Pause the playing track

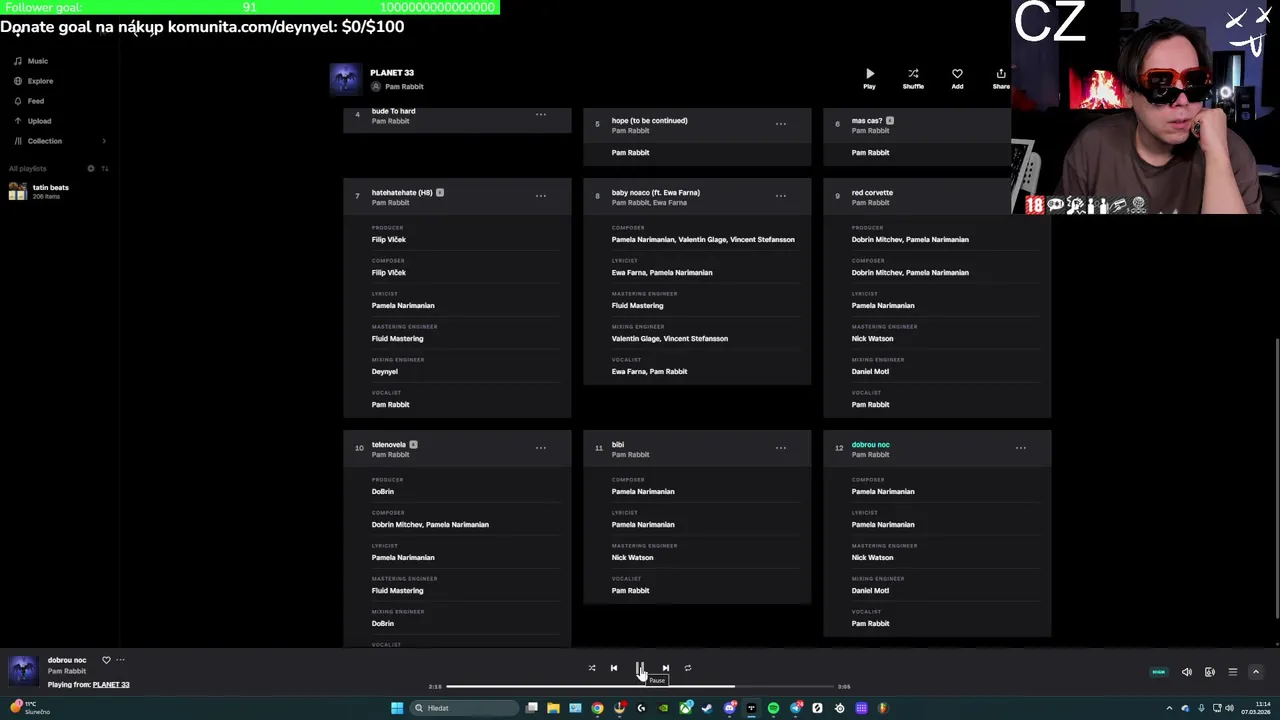[x=639, y=668]
